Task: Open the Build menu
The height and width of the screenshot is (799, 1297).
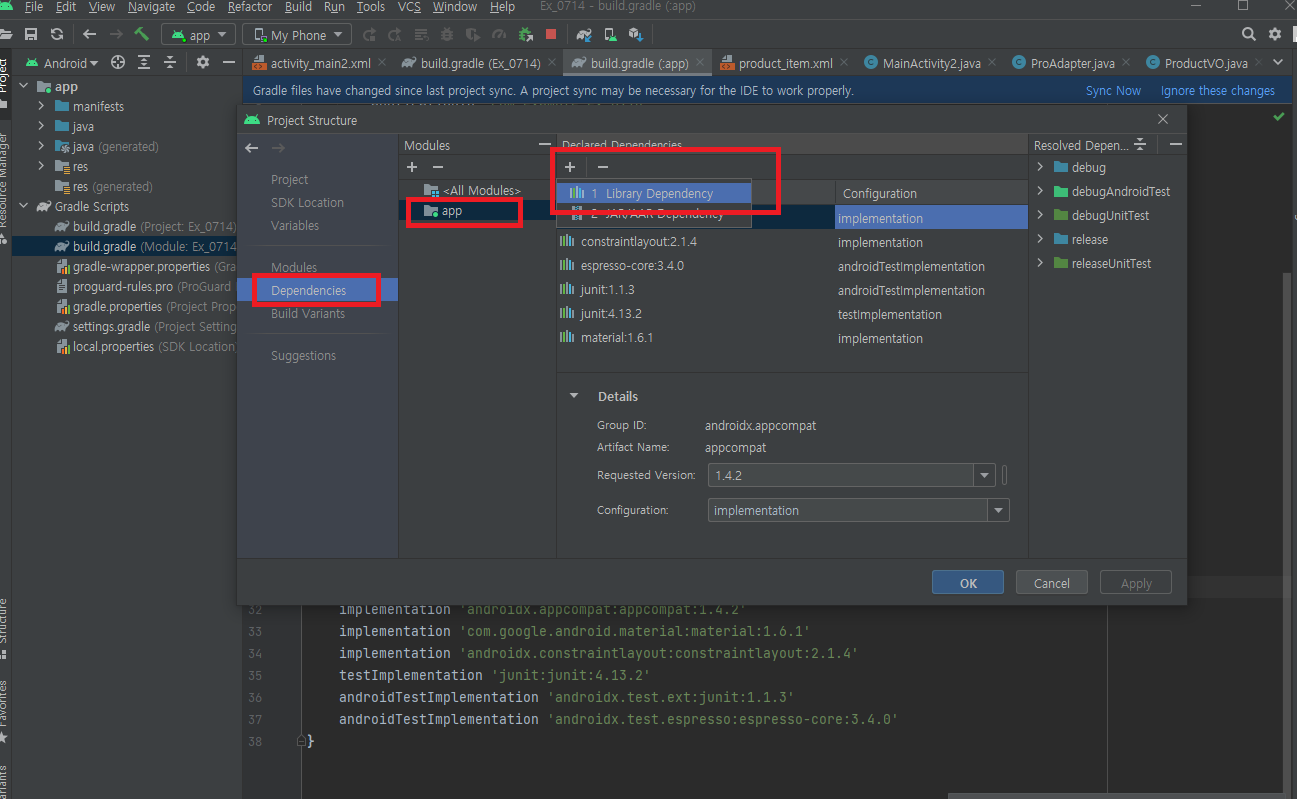Action: coord(298,7)
